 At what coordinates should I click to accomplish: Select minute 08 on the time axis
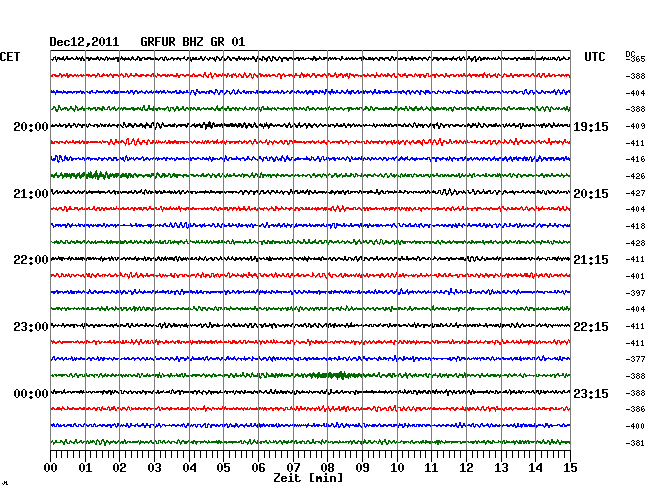click(x=327, y=468)
